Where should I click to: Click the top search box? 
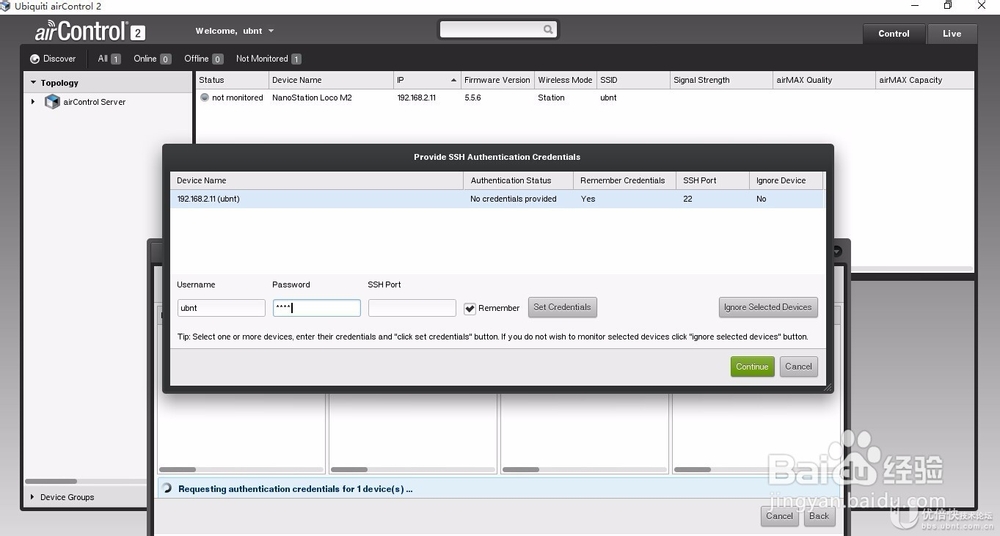tap(498, 29)
